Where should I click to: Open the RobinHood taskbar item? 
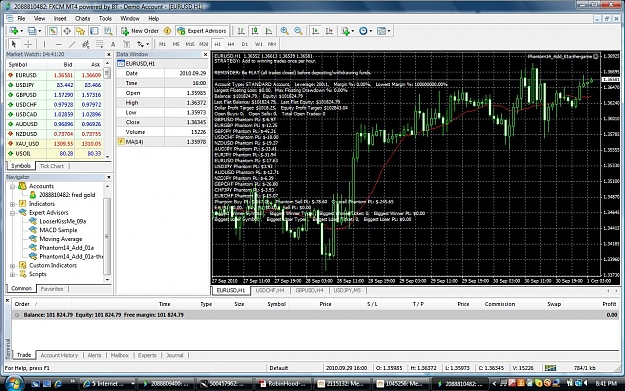pos(284,383)
